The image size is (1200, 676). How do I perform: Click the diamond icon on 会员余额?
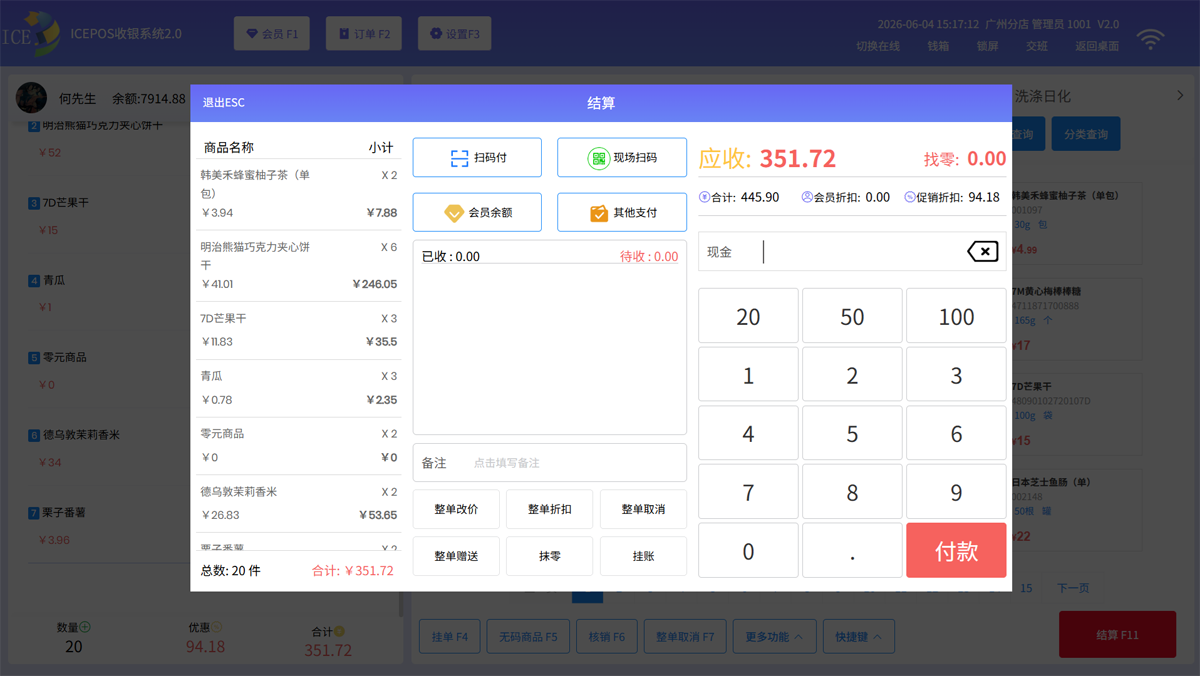click(x=454, y=213)
